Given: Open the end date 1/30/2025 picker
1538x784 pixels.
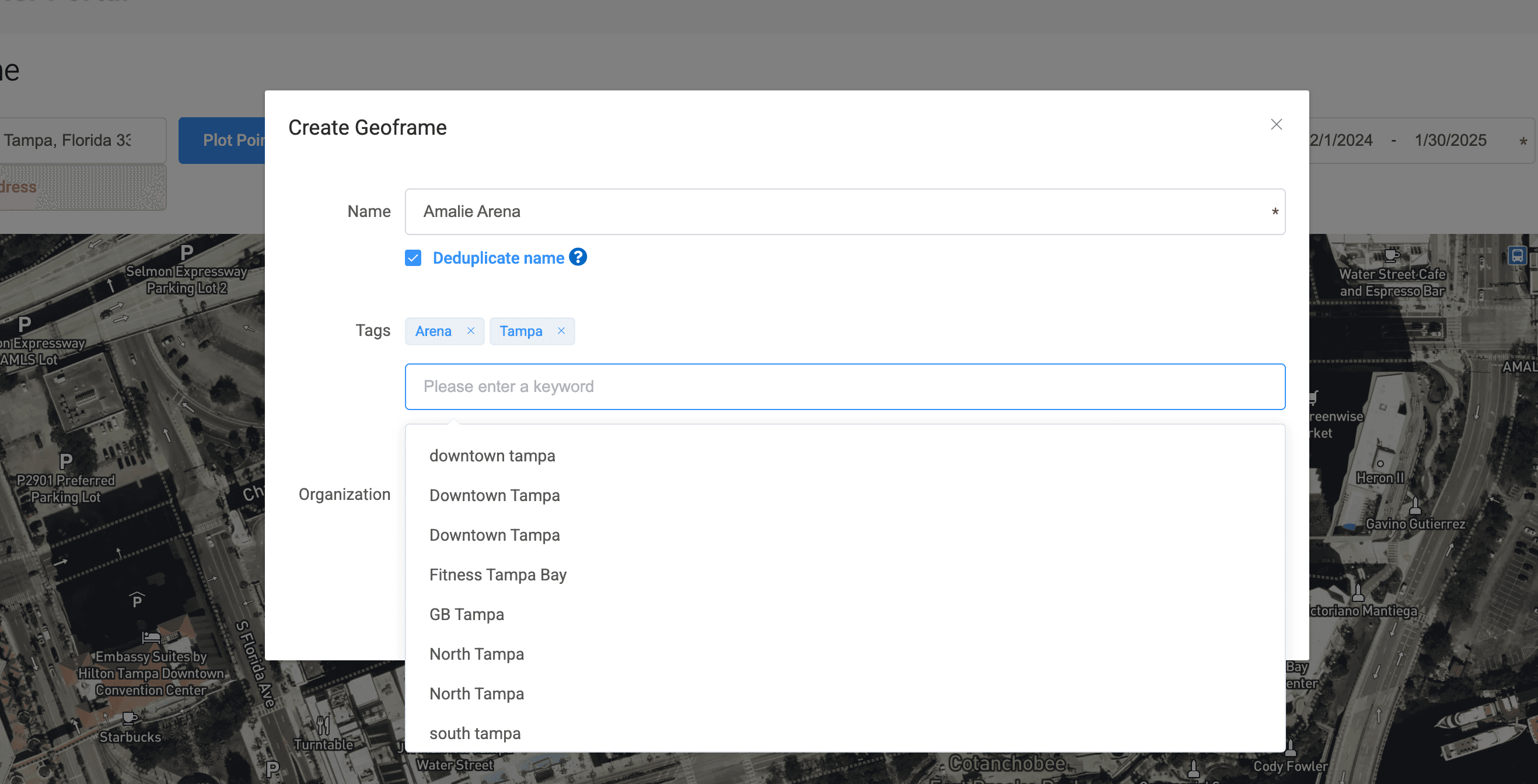Looking at the screenshot, I should 1450,141.
